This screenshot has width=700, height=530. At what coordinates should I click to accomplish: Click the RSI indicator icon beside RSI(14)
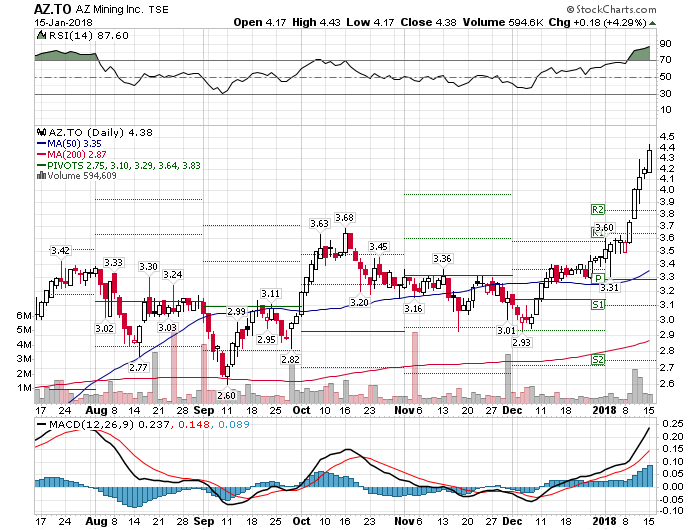pyautogui.click(x=41, y=35)
